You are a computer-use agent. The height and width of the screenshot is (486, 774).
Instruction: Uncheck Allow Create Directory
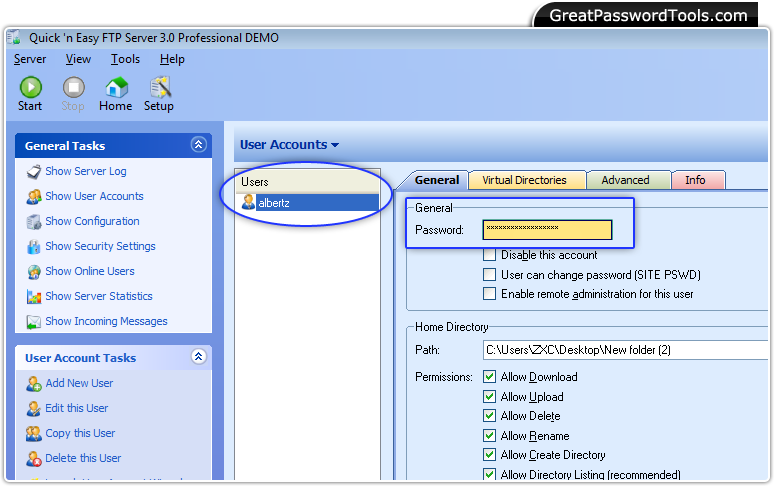[489, 454]
